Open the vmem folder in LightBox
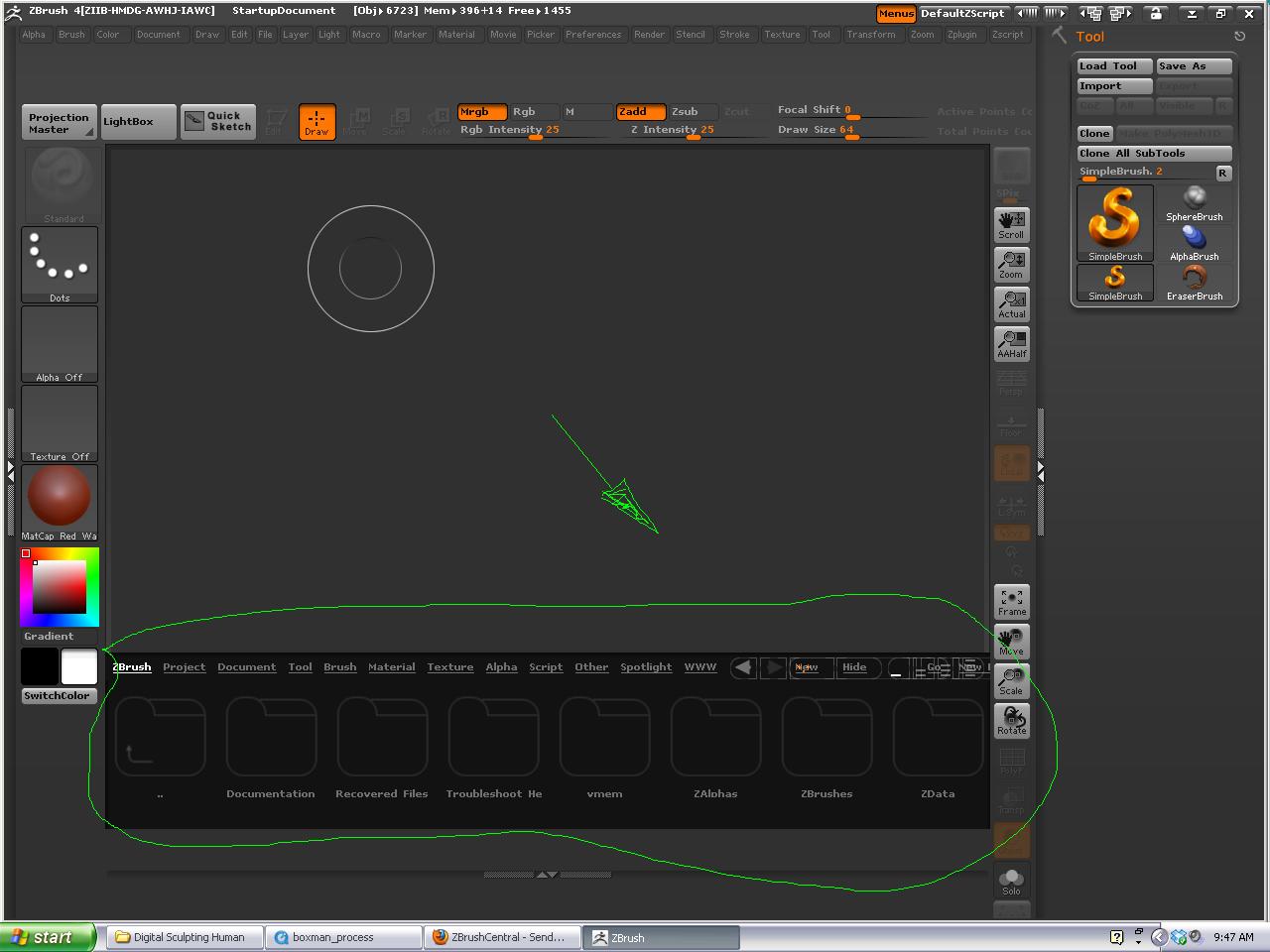The width and height of the screenshot is (1270, 952). [604, 749]
